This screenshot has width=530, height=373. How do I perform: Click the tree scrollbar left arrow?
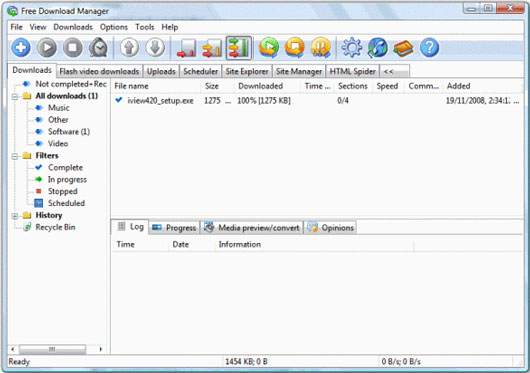click(x=13, y=349)
